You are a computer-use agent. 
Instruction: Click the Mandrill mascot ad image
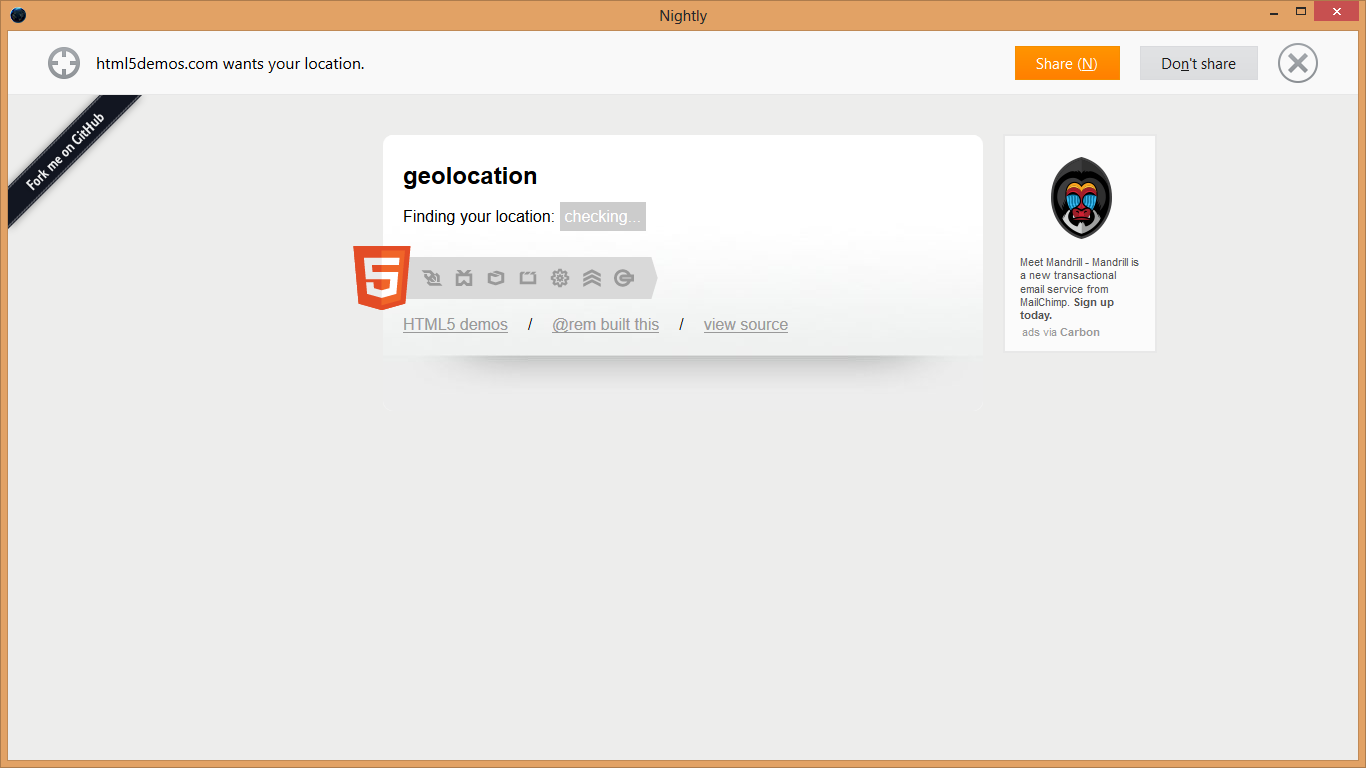[x=1080, y=198]
